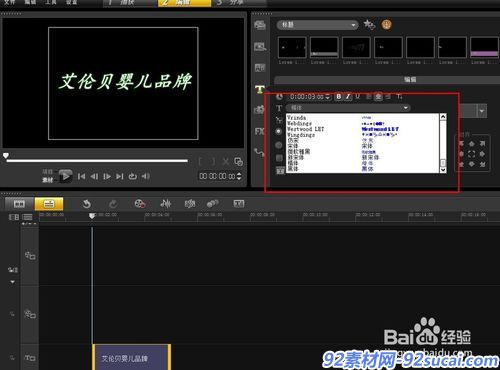This screenshot has height=370, width=500.
Task: Toggle Italic text formatting
Action: tap(348, 97)
